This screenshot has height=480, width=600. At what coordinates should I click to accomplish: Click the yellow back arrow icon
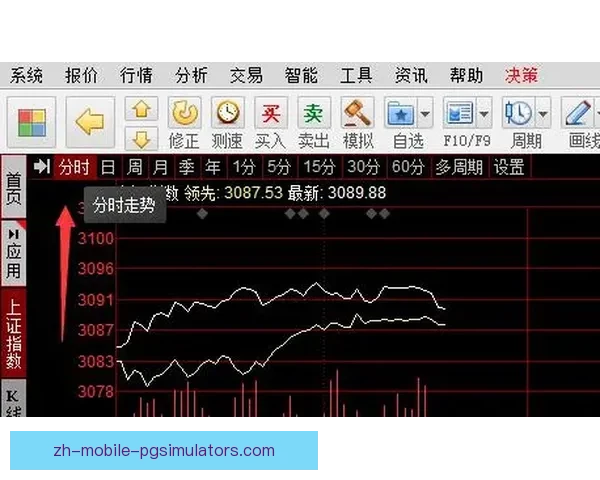(90, 122)
